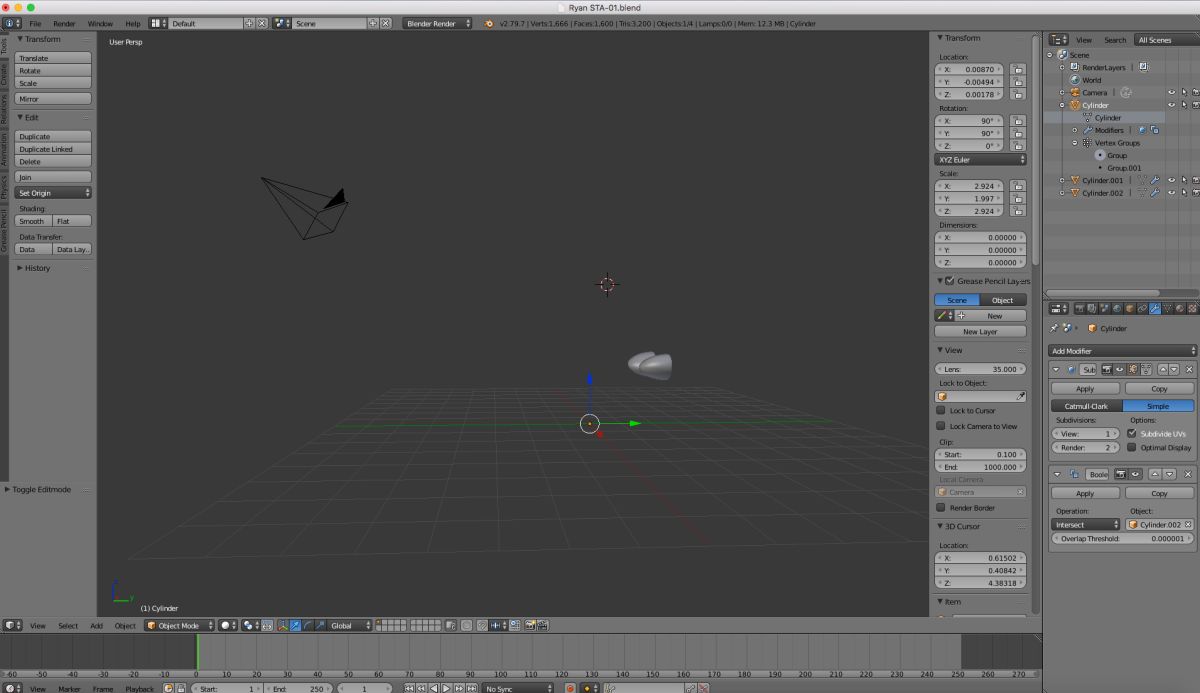1200x693 pixels.
Task: Move Boolean modifier up
Action: pyautogui.click(x=1155, y=474)
